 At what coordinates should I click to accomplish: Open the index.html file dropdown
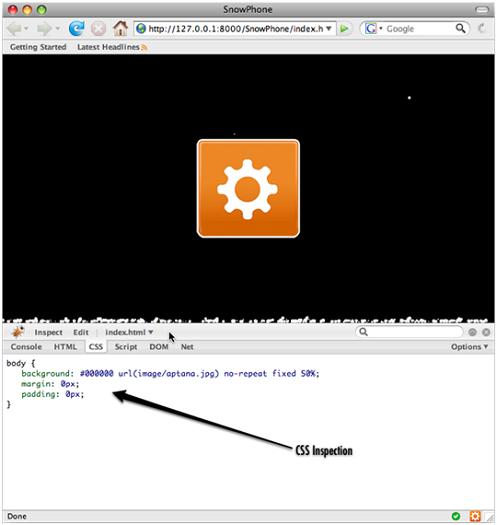(129, 332)
